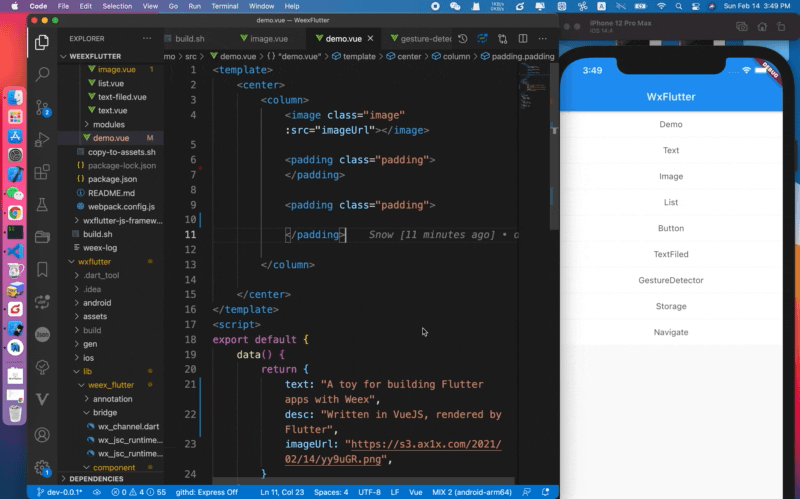Open the timeline history icon in editor toolbar
Viewport: 800px width, 499px height.
463,39
